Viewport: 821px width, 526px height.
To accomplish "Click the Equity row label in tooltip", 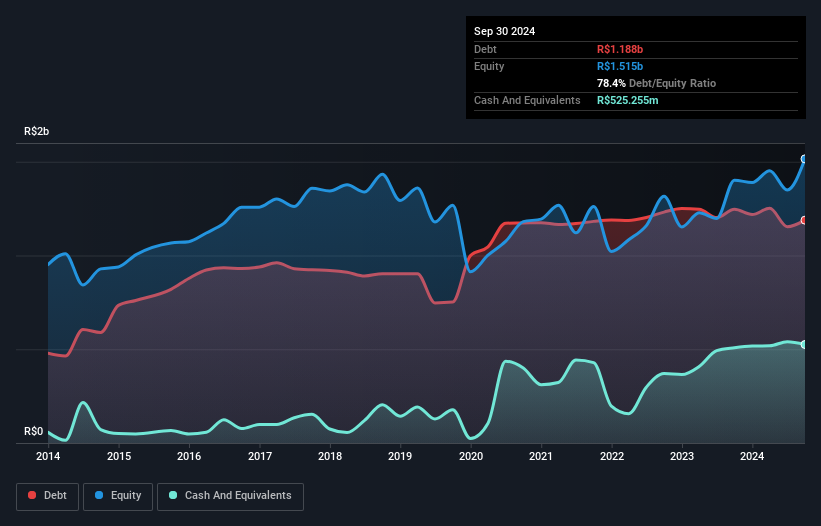I will pos(489,66).
